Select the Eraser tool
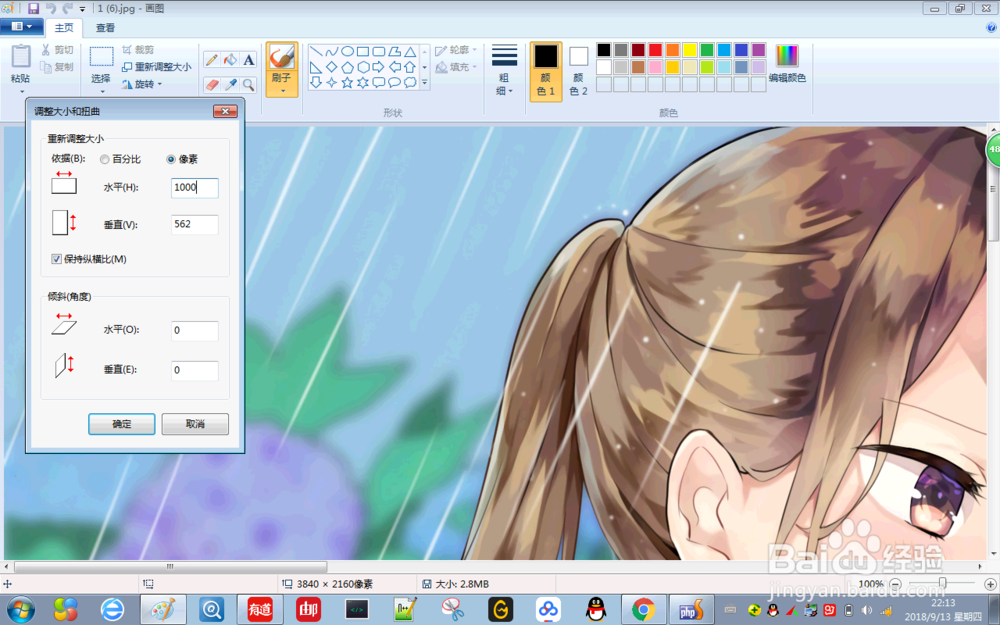The height and width of the screenshot is (625, 1000). (x=212, y=85)
